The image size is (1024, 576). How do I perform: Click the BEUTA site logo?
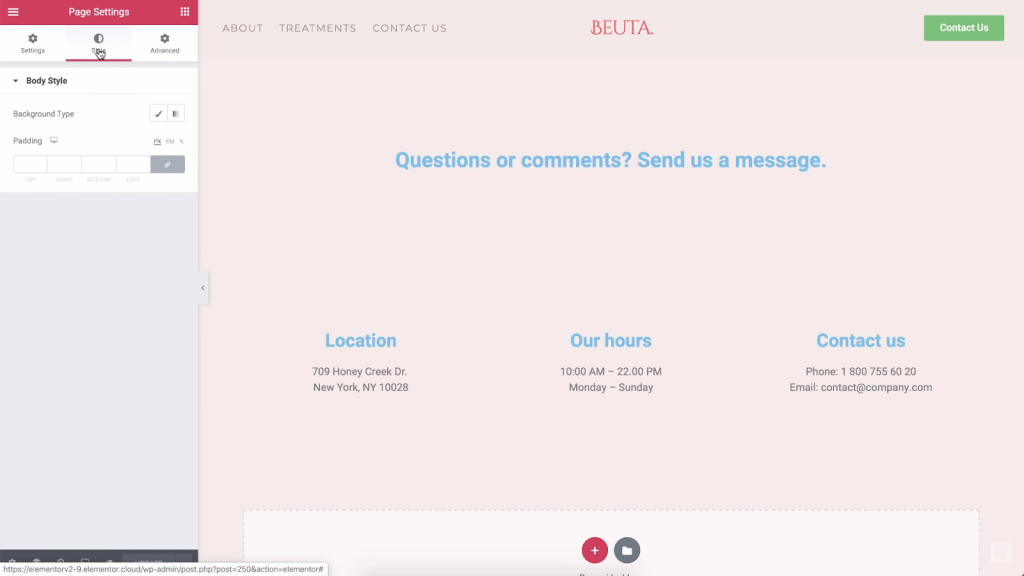click(x=621, y=28)
